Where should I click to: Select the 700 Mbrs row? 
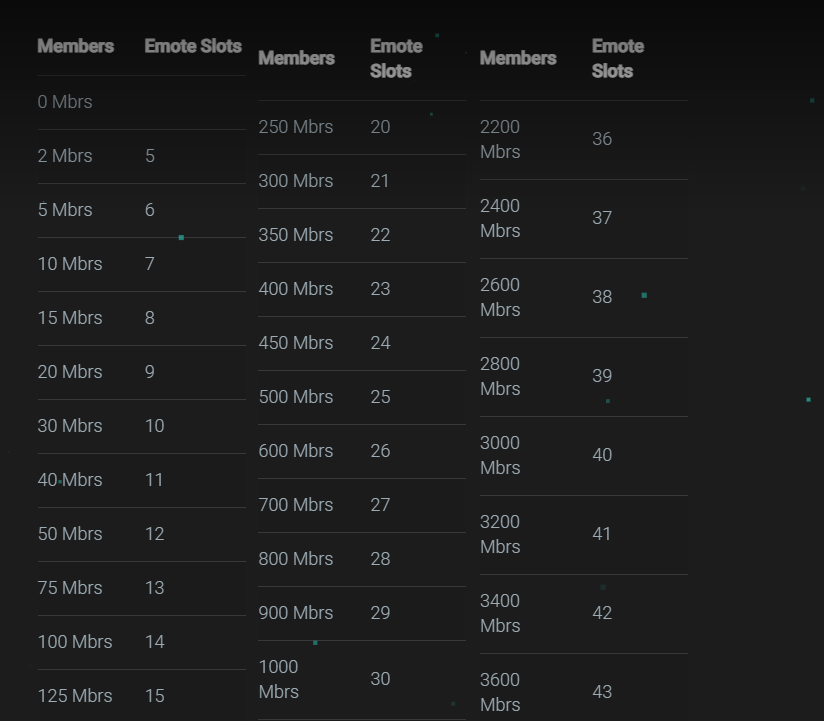click(362, 505)
